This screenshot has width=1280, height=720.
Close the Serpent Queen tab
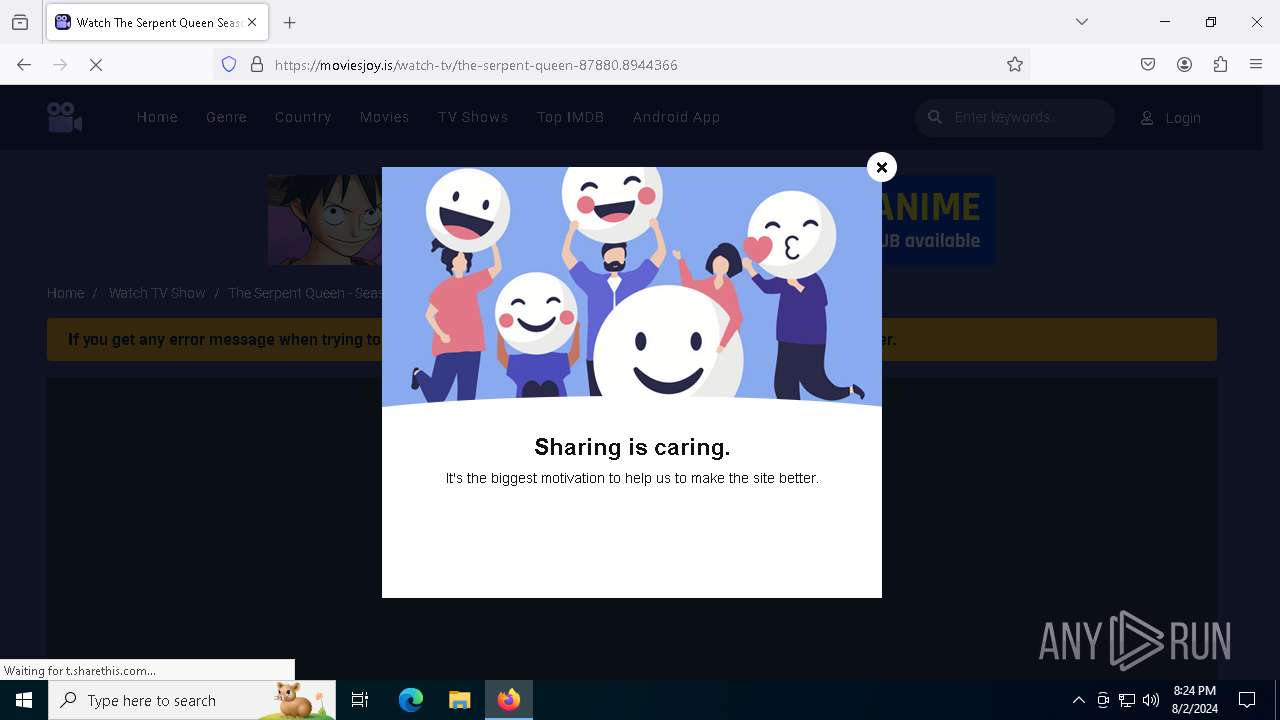[x=252, y=22]
